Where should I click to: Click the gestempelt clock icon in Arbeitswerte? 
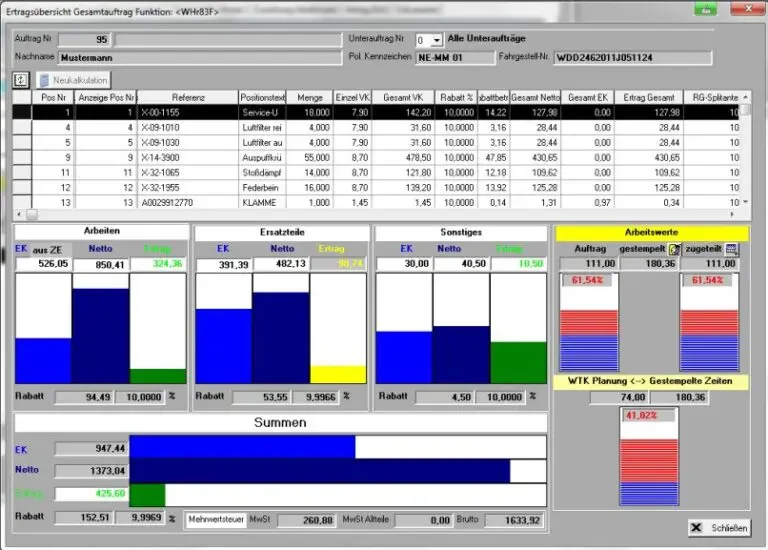click(674, 249)
